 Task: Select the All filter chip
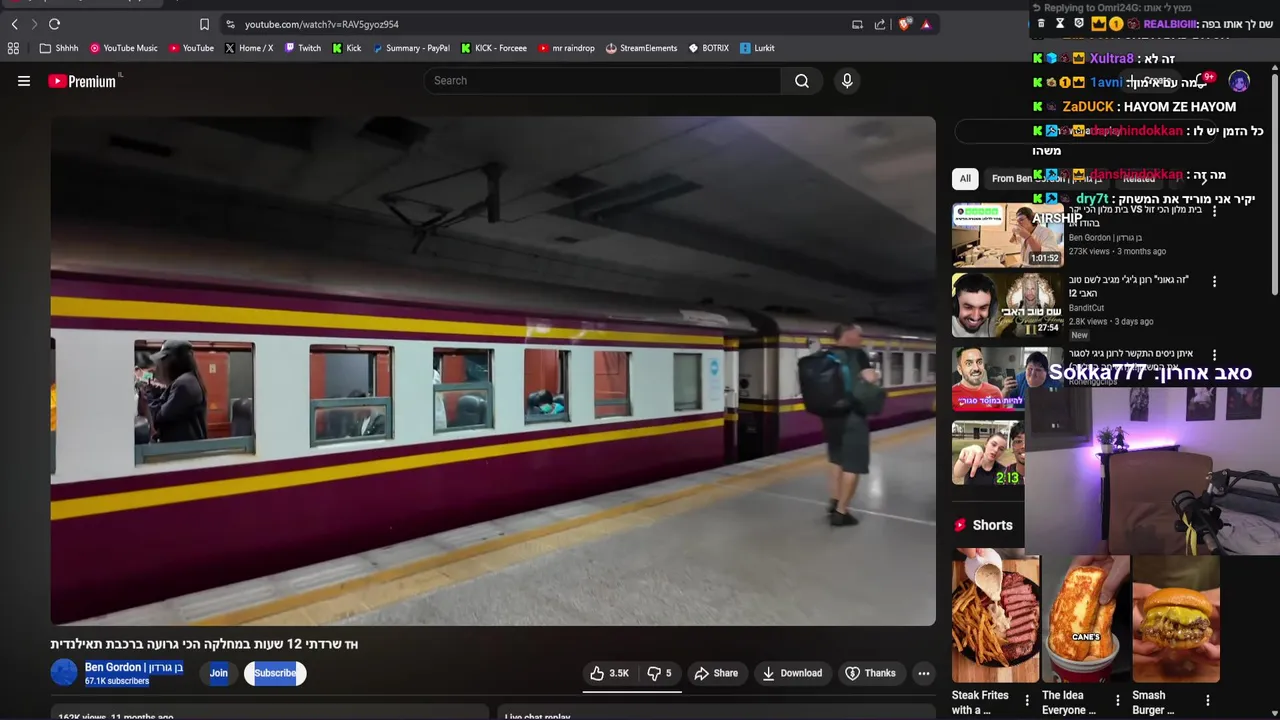(965, 179)
